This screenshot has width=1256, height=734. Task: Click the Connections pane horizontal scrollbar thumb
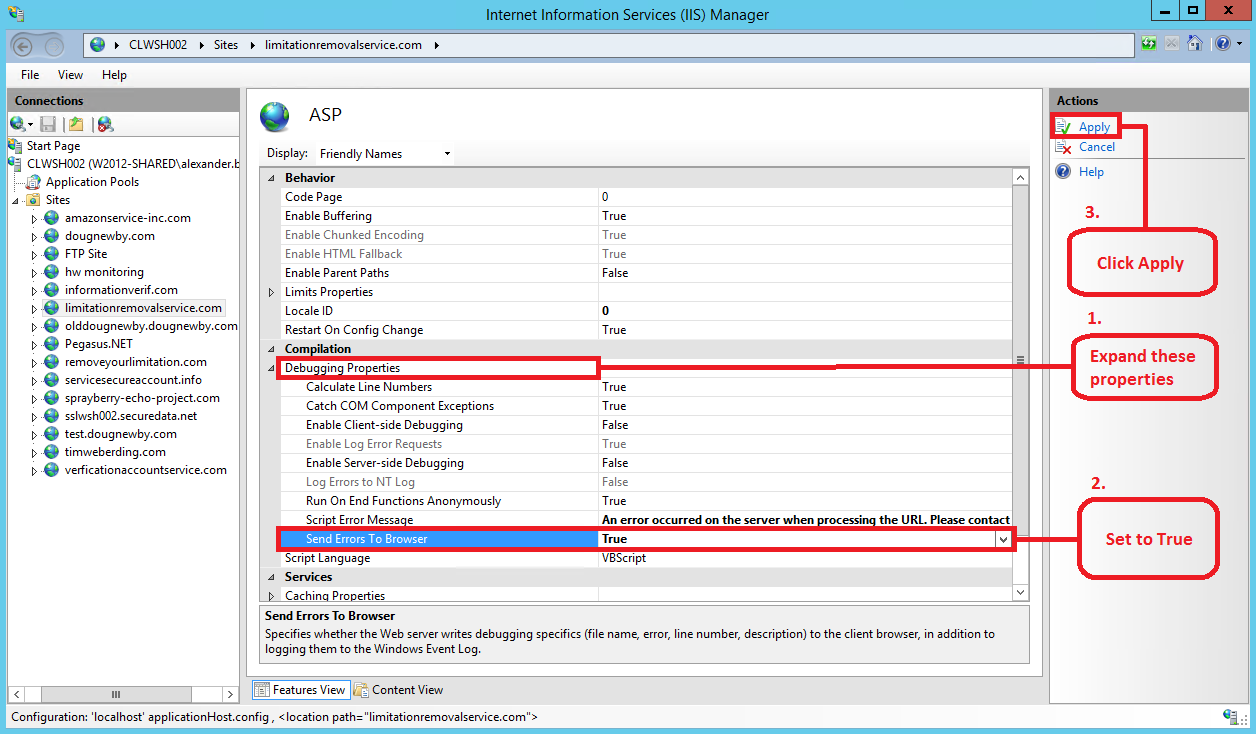(115, 694)
